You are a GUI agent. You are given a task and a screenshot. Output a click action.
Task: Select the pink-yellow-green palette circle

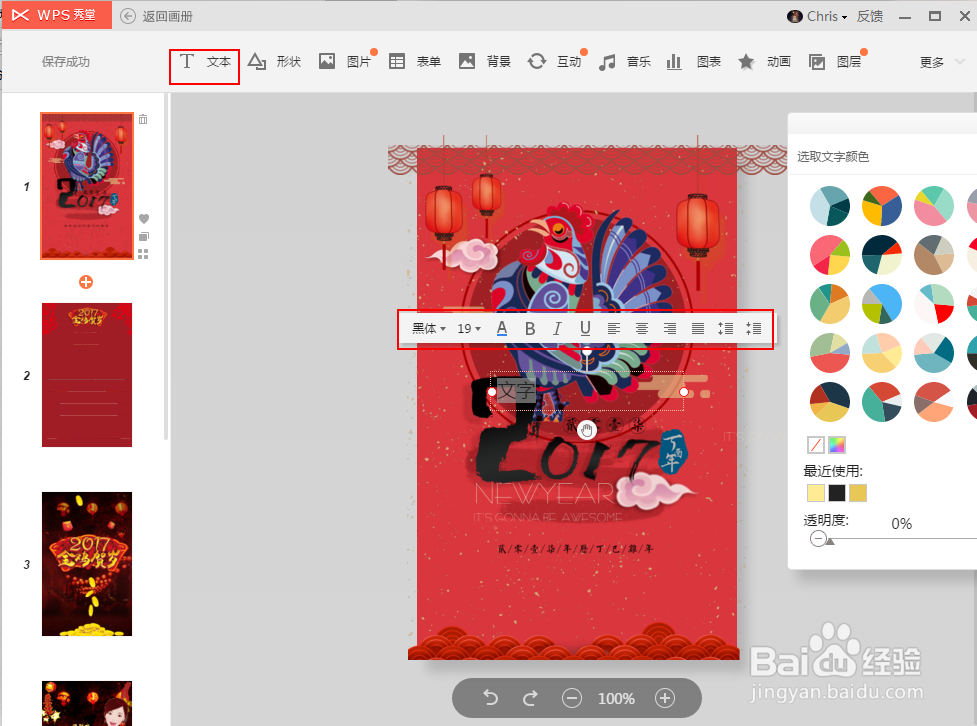pyautogui.click(x=830, y=255)
